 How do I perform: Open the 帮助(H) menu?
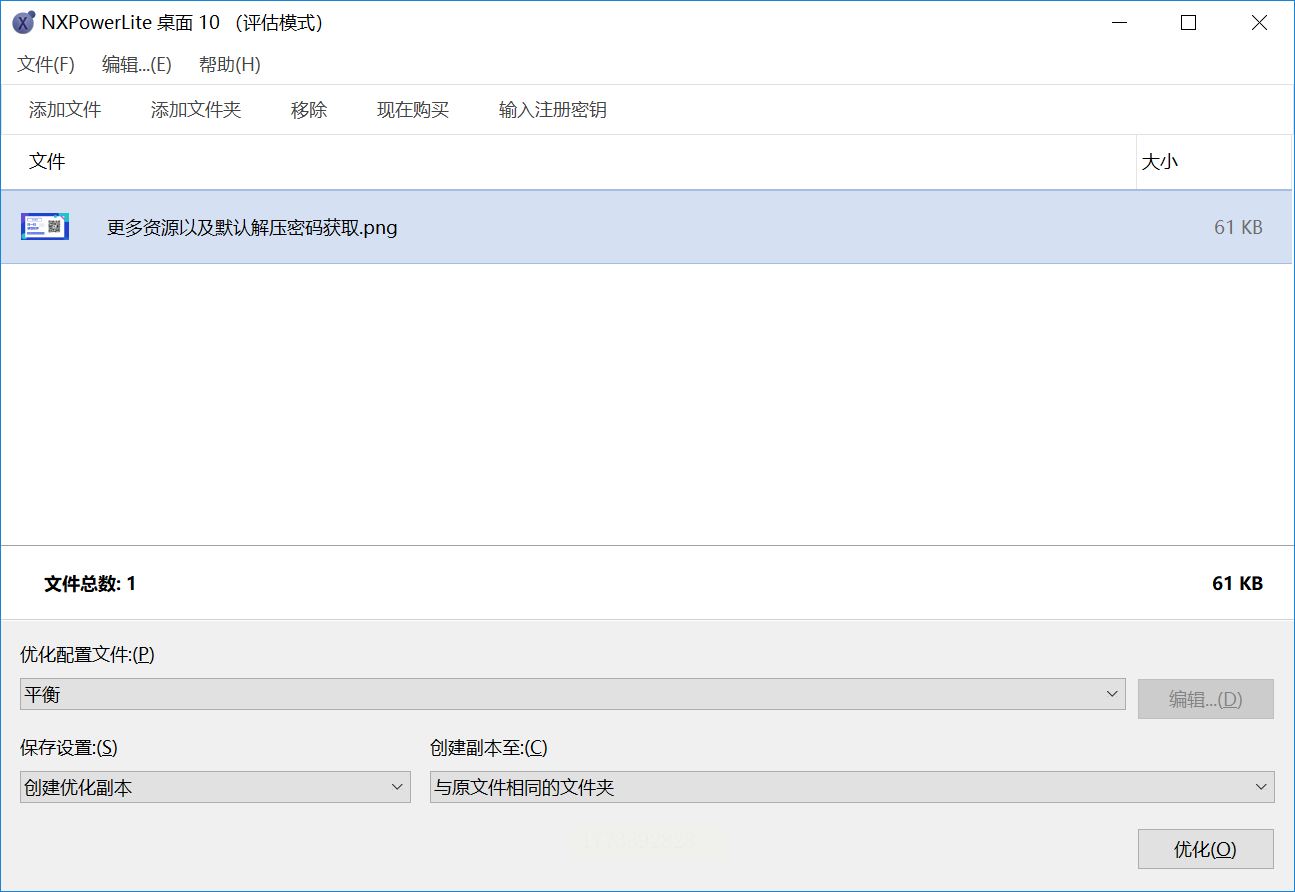pos(230,65)
